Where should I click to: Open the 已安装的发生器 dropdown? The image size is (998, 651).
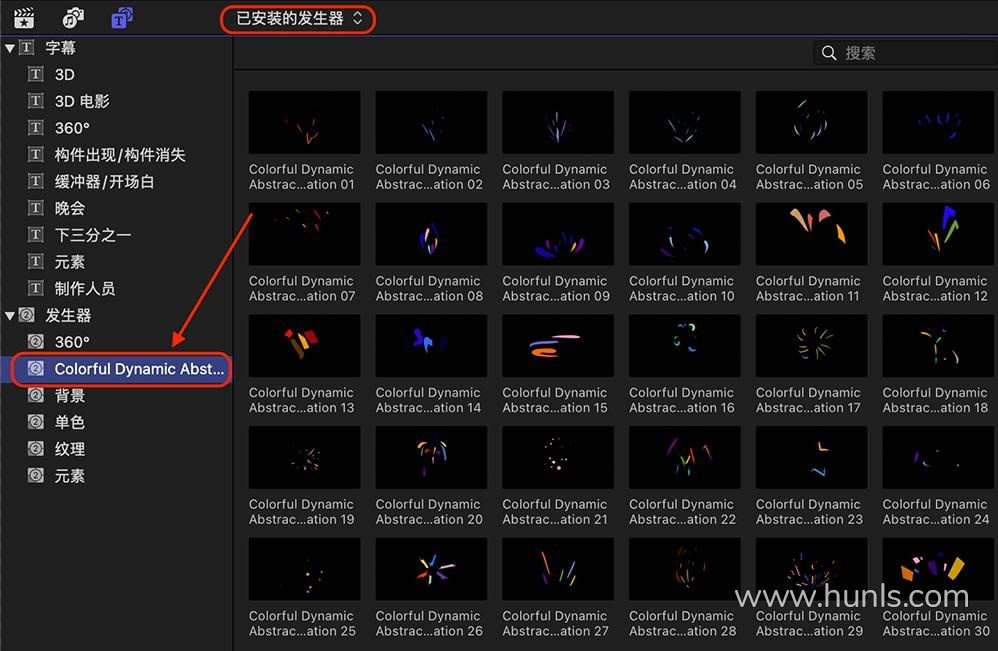click(298, 18)
